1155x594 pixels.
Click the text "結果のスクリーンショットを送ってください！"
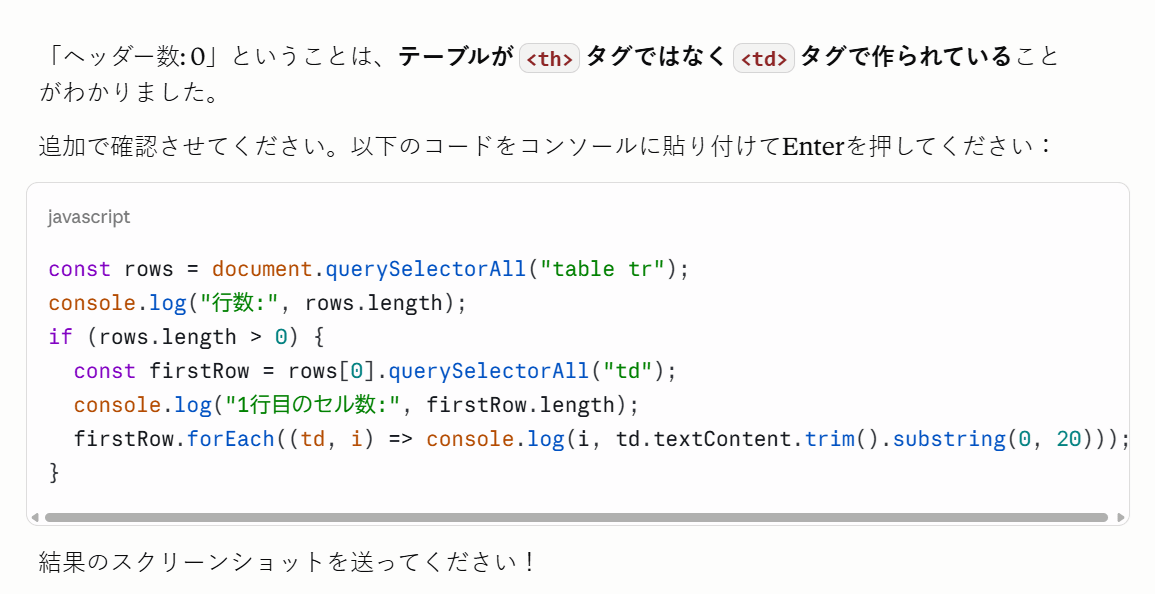[x=287, y=562]
